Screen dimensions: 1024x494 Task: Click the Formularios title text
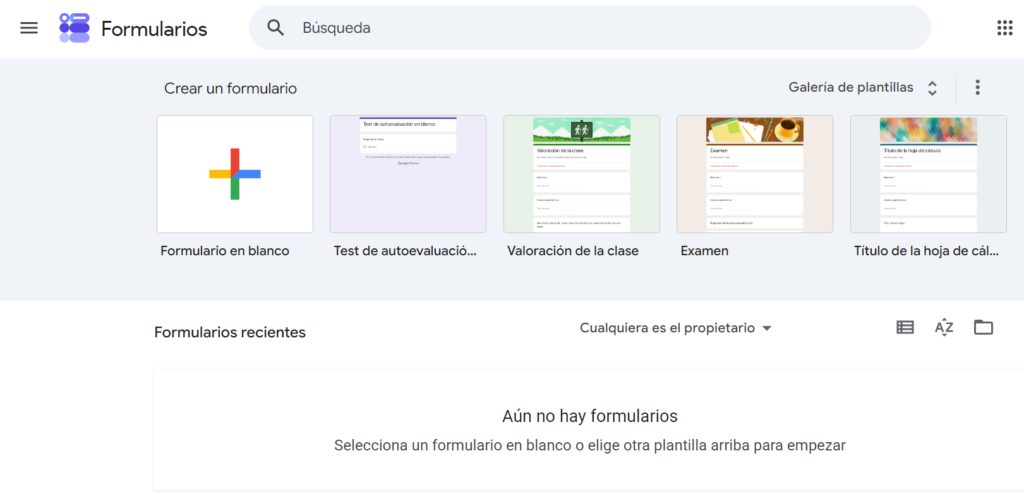[x=154, y=29]
